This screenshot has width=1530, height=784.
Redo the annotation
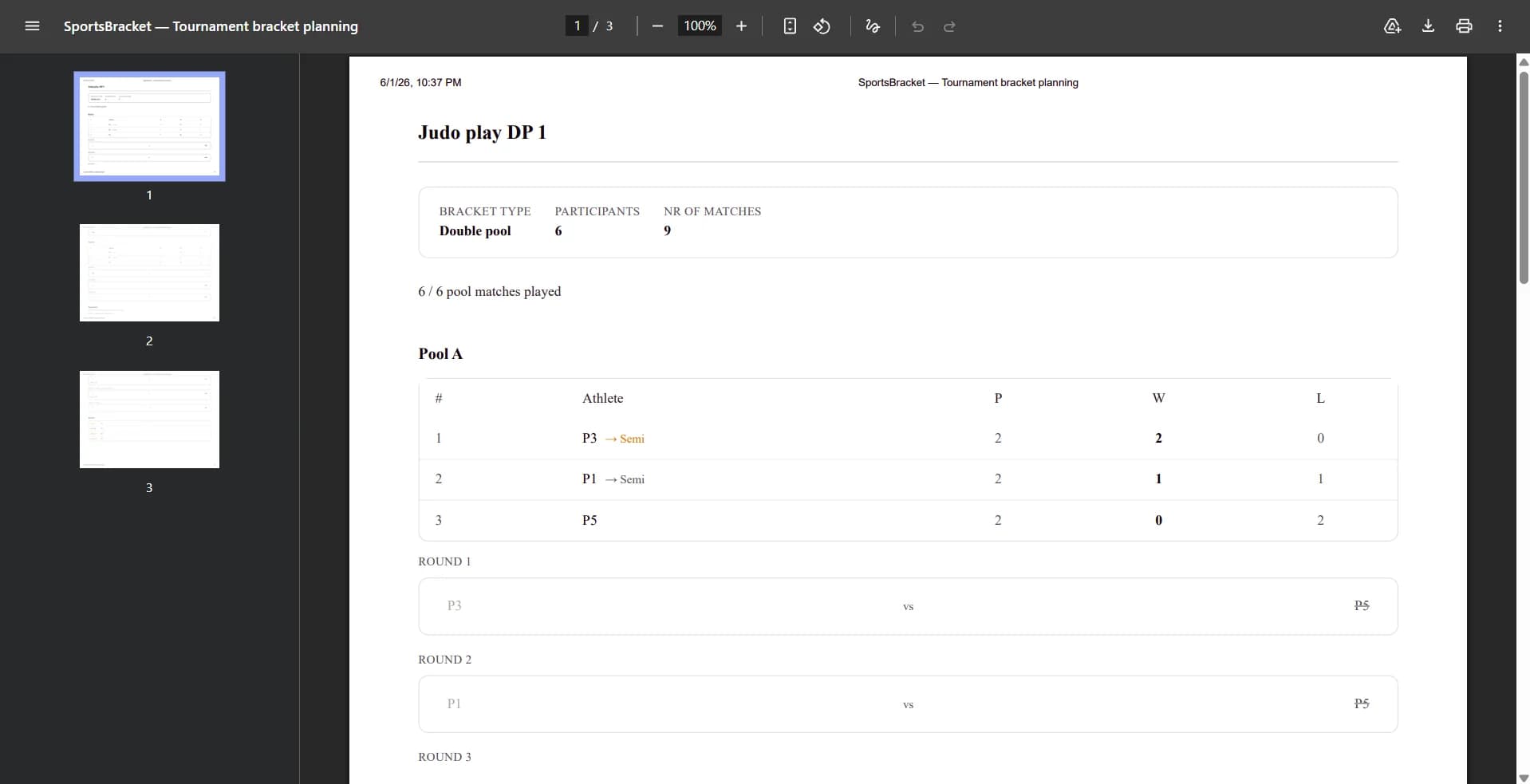click(949, 26)
